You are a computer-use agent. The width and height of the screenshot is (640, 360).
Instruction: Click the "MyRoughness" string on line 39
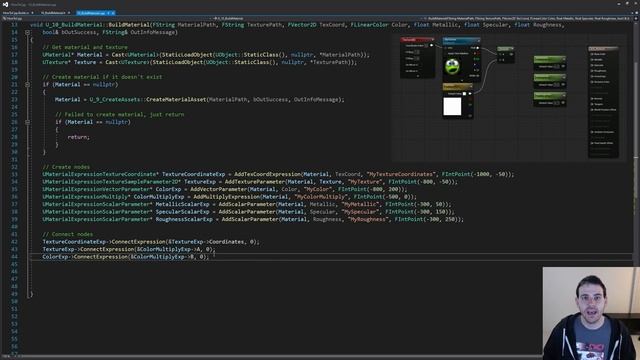(367, 220)
